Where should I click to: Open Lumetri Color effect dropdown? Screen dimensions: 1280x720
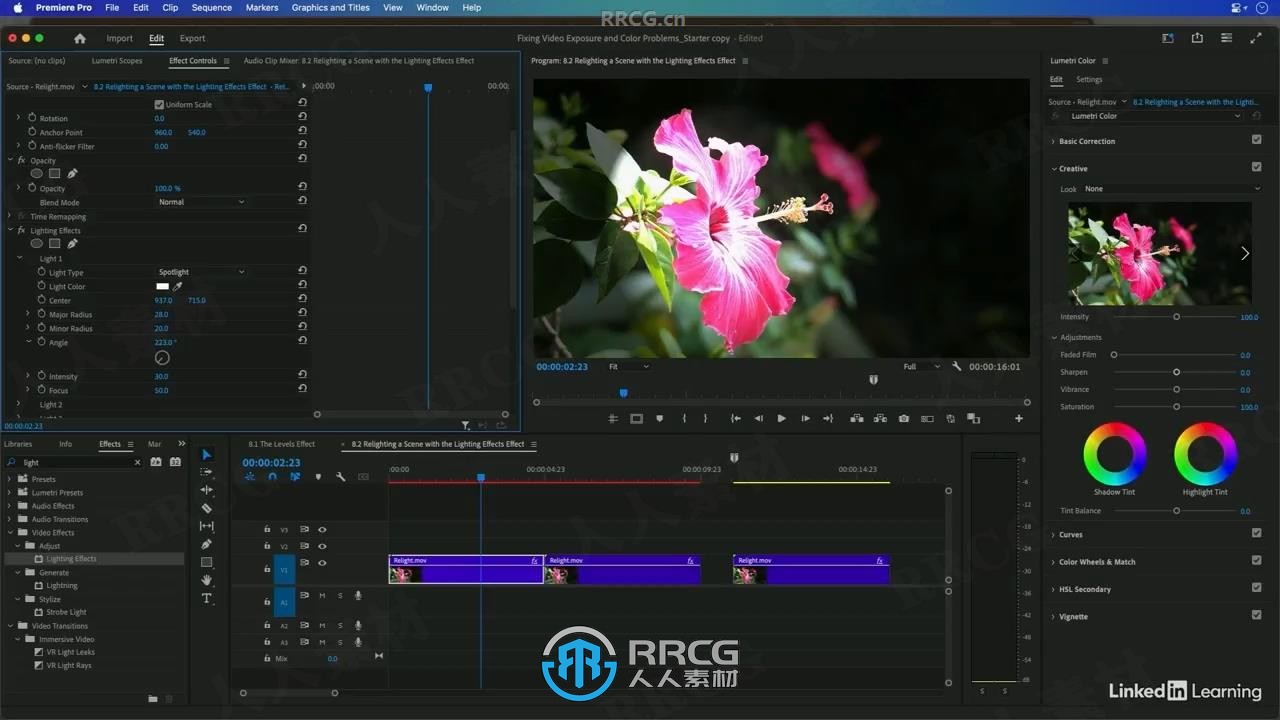coord(1155,116)
